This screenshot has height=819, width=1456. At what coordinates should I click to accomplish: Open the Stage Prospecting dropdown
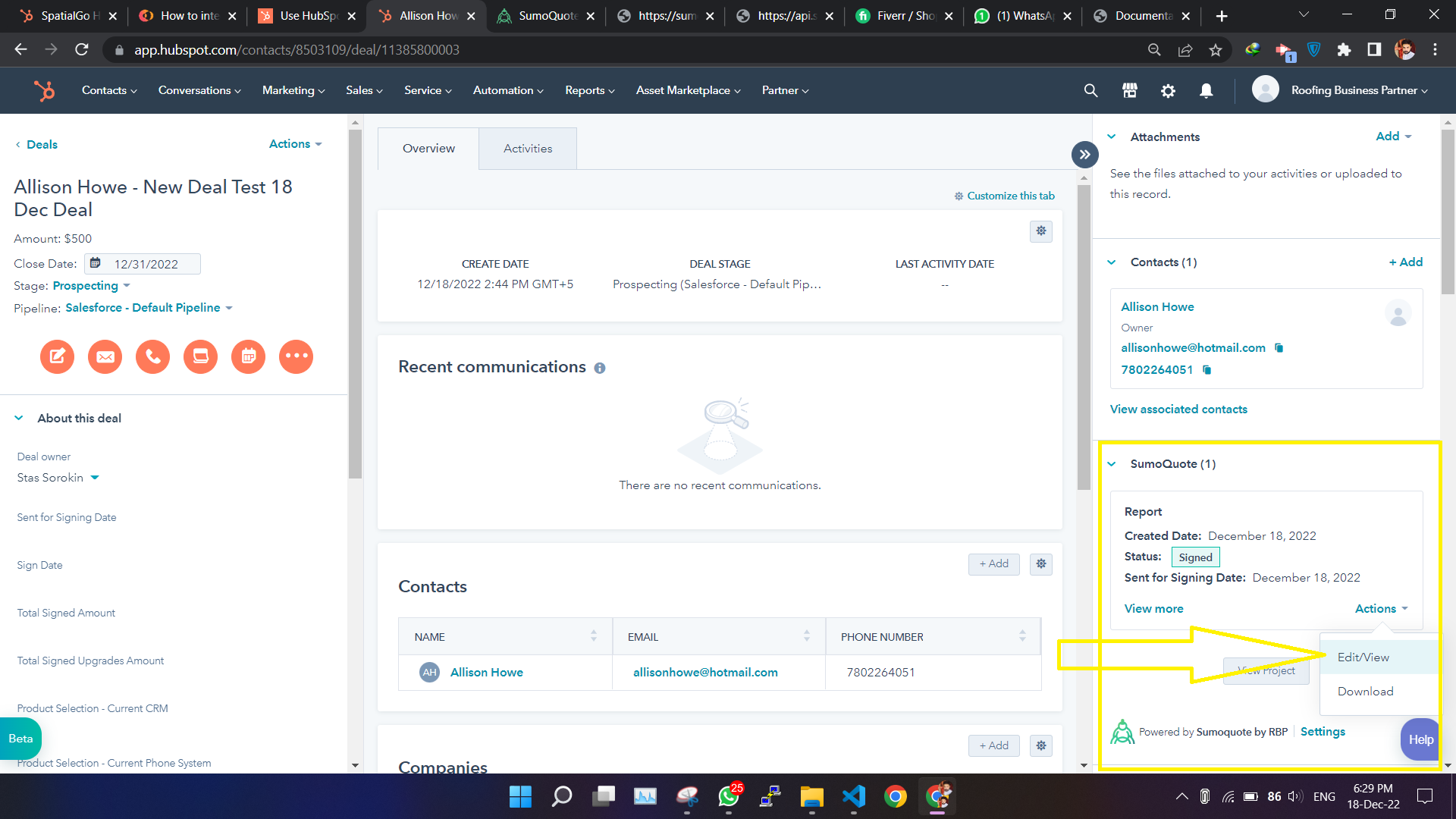tap(92, 286)
